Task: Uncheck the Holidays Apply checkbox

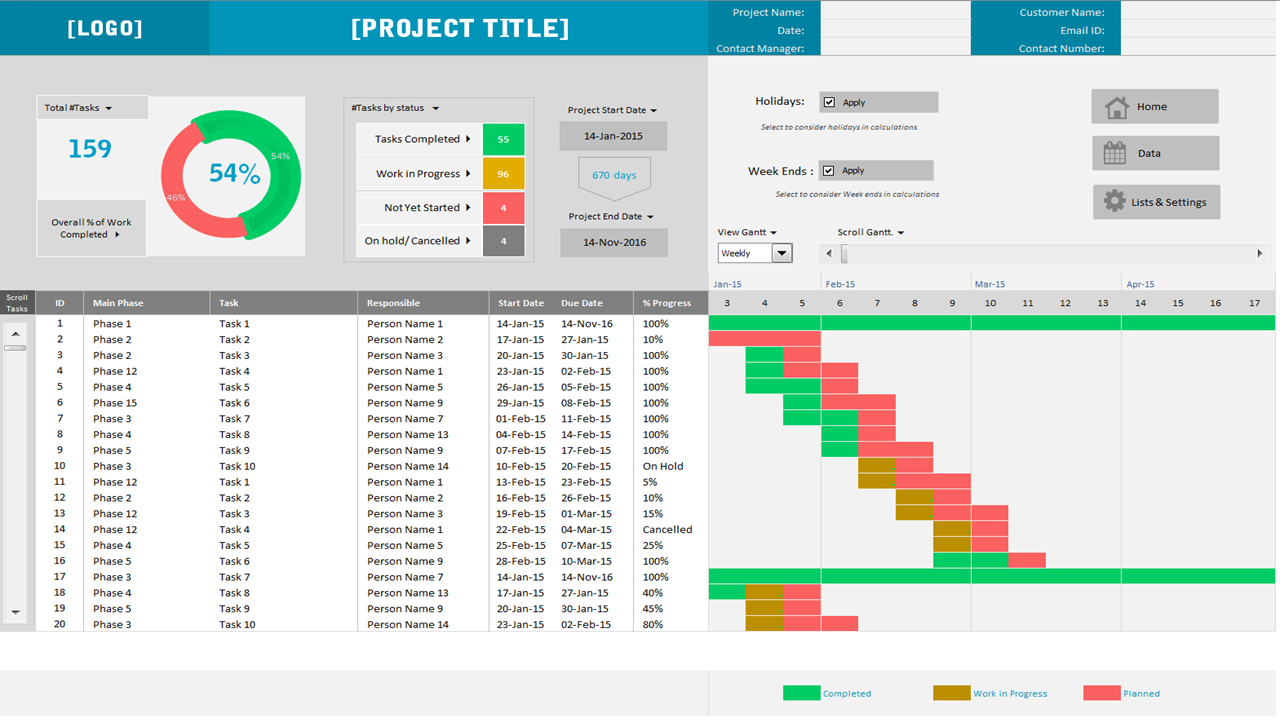Action: click(828, 101)
